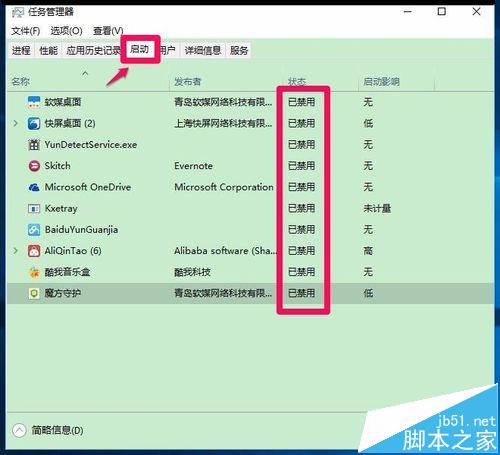Click the BaiduYunGuanjia icon

34,230
